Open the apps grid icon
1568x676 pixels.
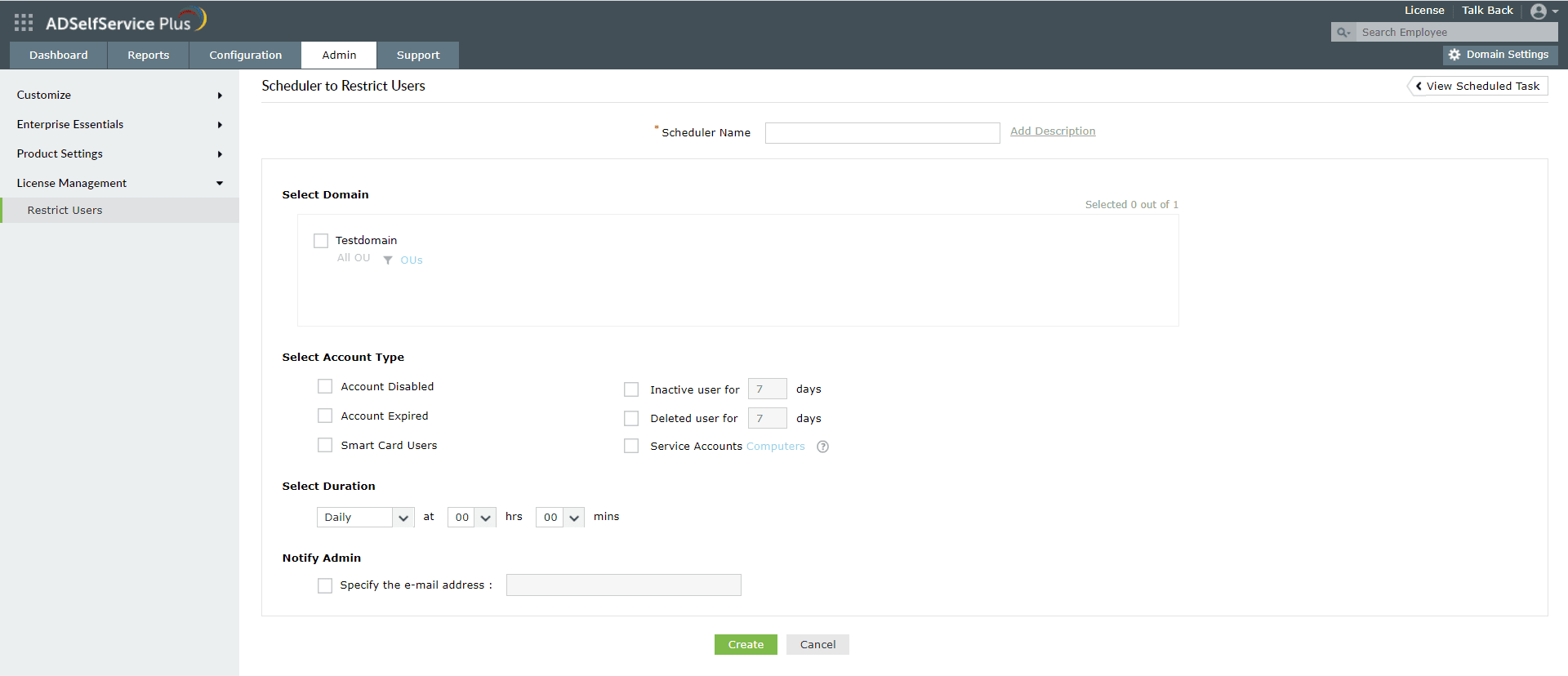(24, 22)
